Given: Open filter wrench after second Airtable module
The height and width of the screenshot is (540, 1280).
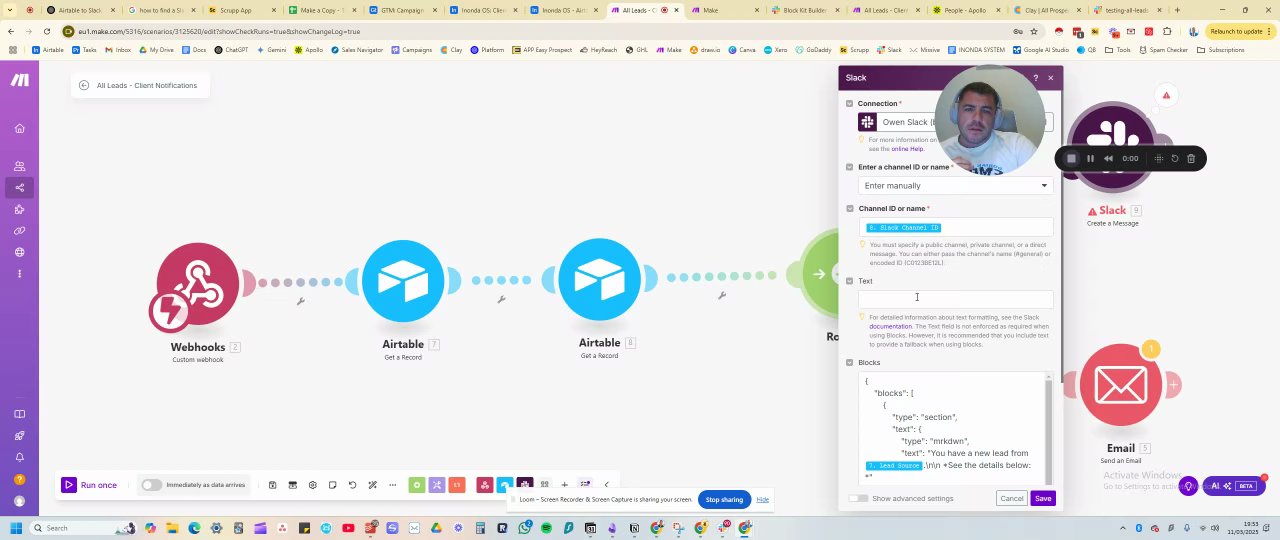Looking at the screenshot, I should (x=721, y=294).
